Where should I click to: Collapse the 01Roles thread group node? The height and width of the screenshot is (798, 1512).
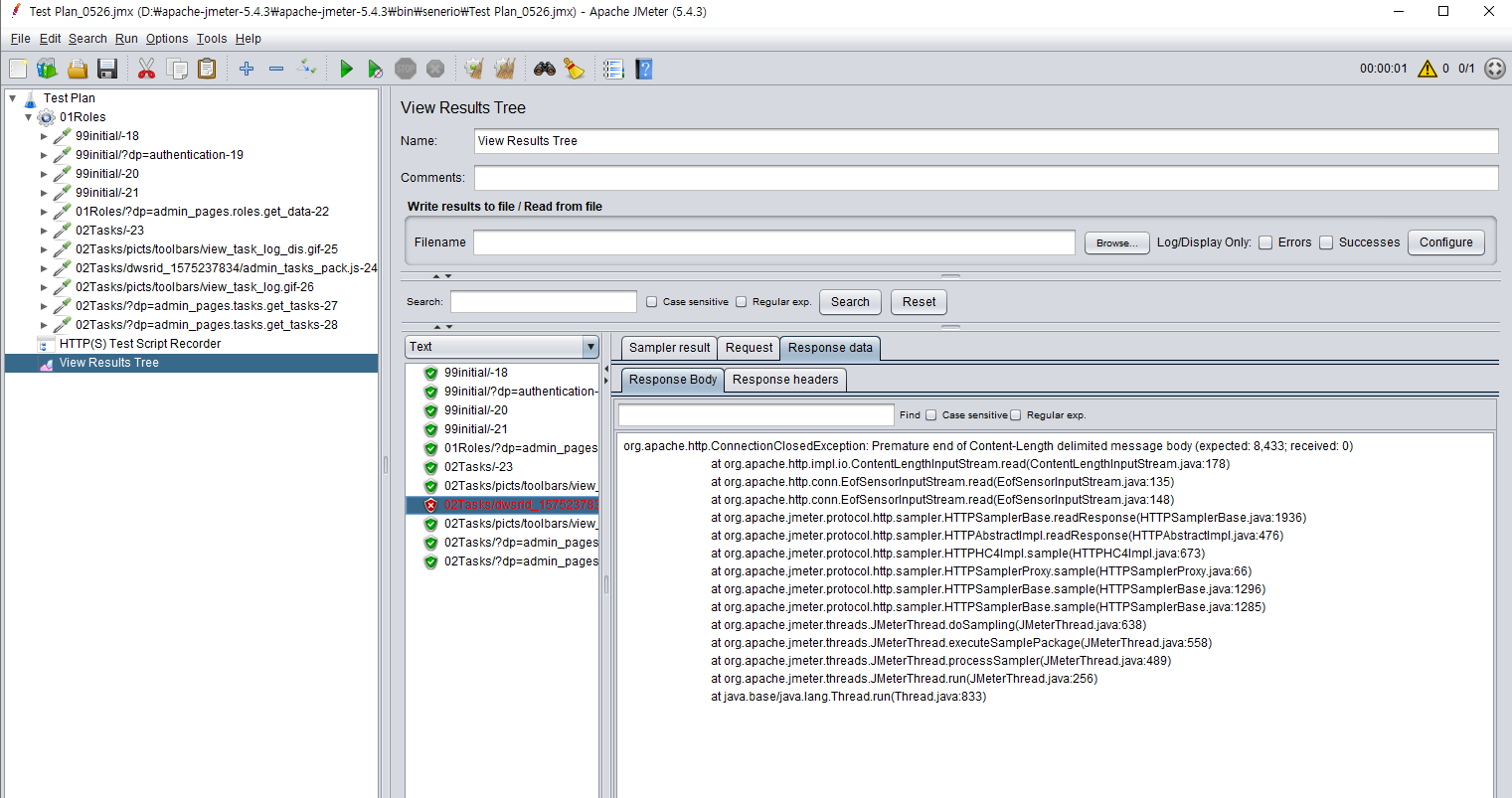click(x=28, y=117)
